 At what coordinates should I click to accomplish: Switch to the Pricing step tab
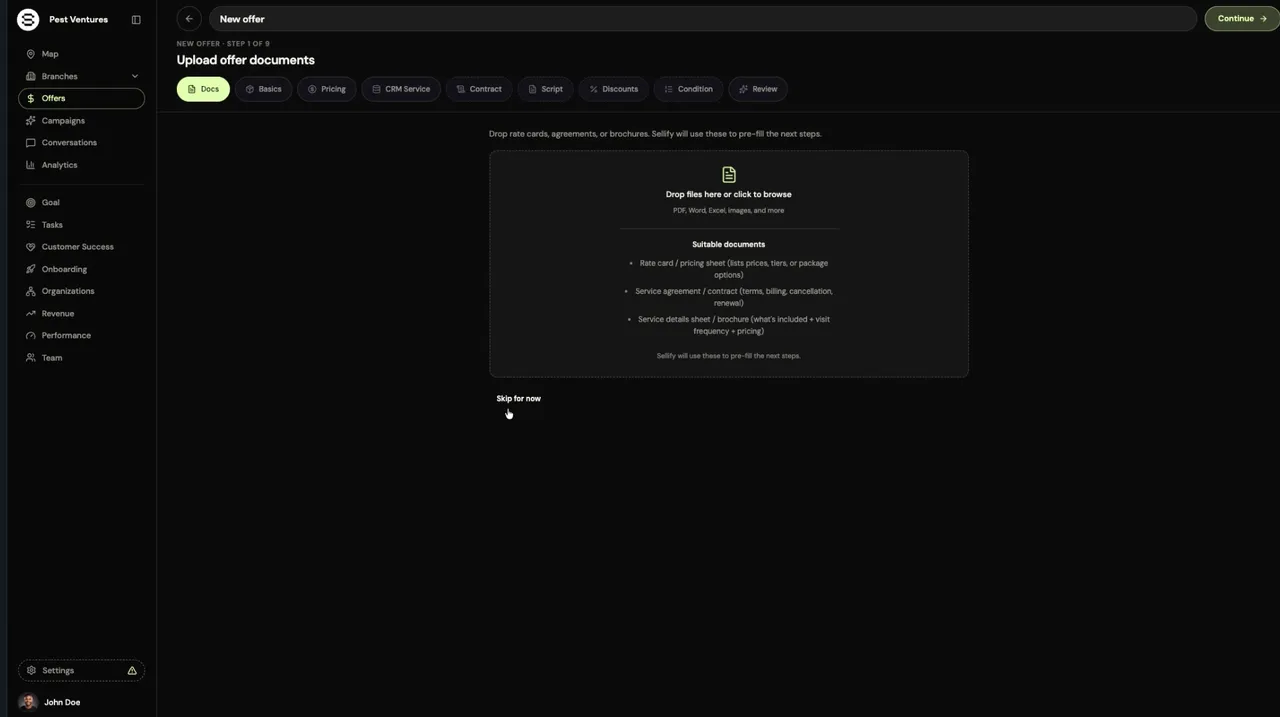327,89
